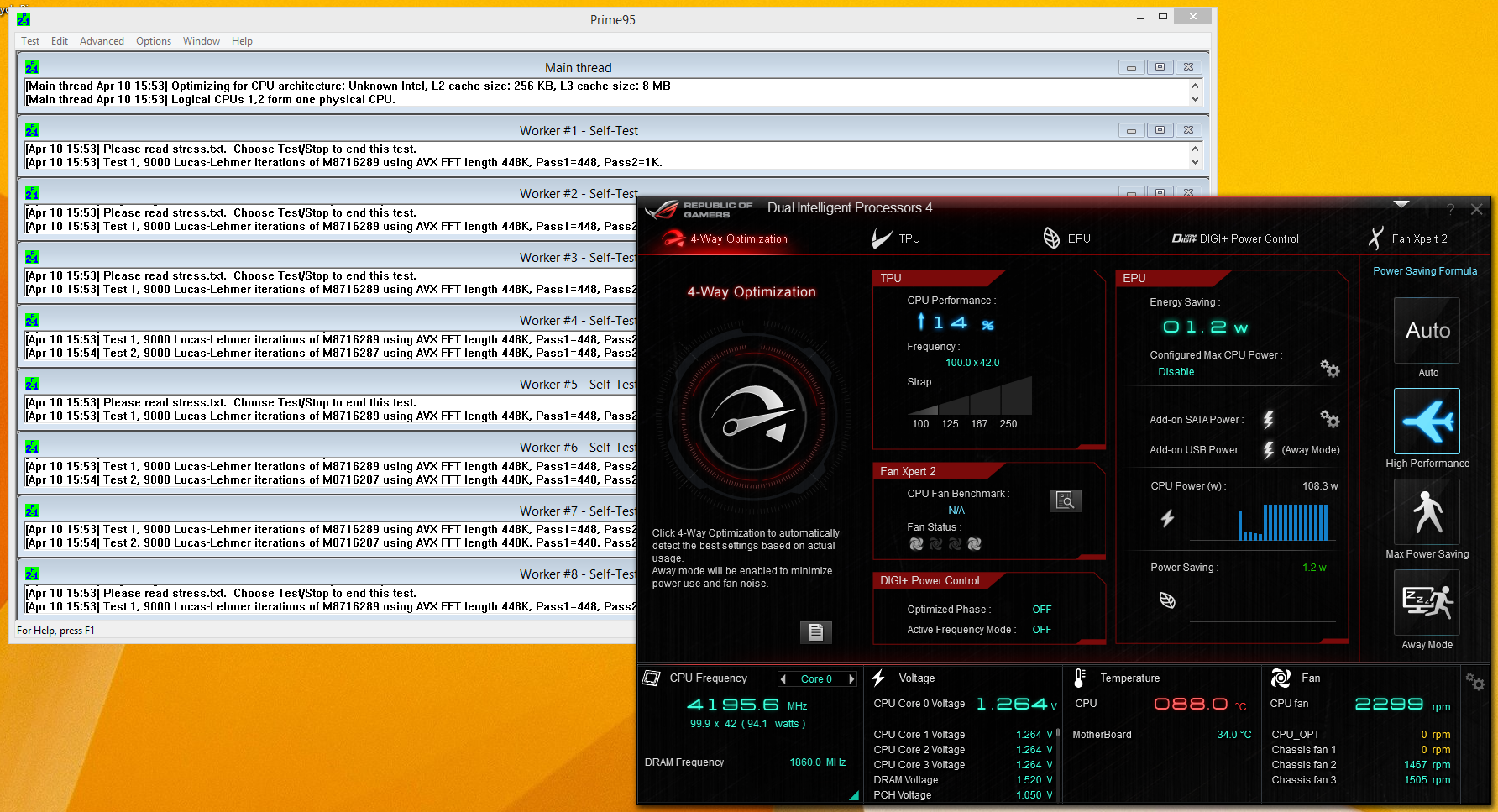Click the CPU Power lightning icon
Viewport: 1498px width, 812px height.
tap(1167, 519)
